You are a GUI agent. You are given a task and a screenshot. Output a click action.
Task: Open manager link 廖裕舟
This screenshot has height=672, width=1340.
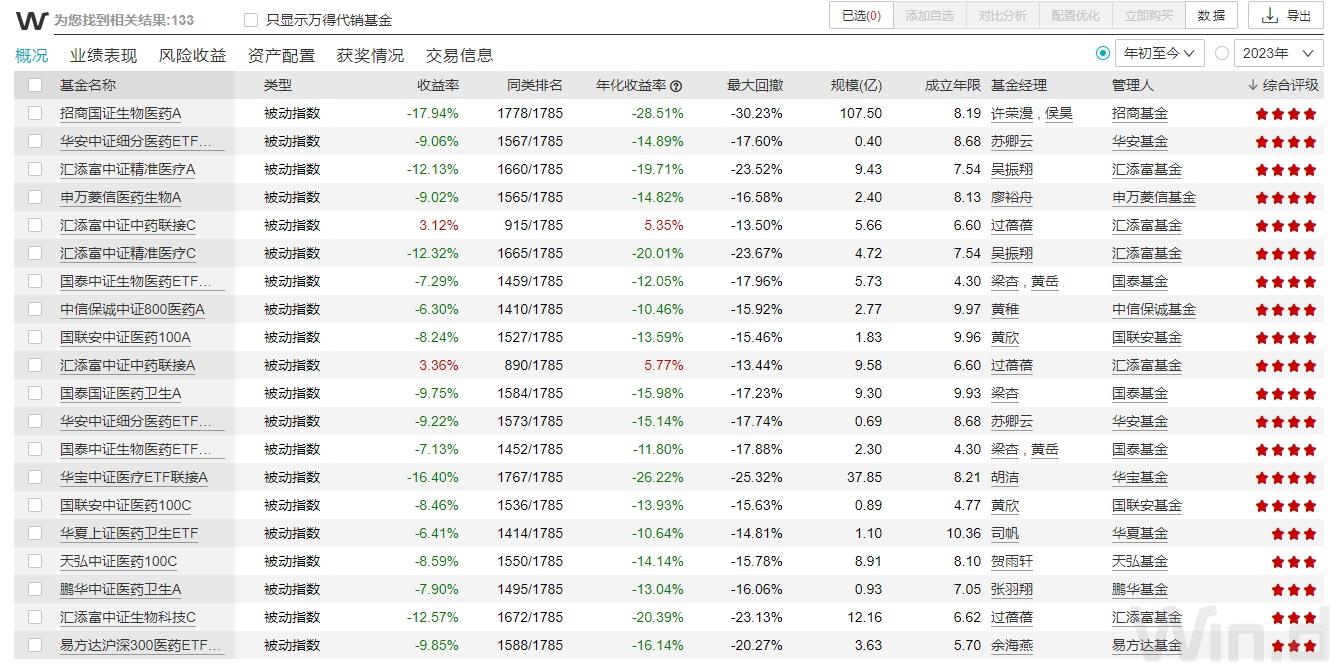1012,198
